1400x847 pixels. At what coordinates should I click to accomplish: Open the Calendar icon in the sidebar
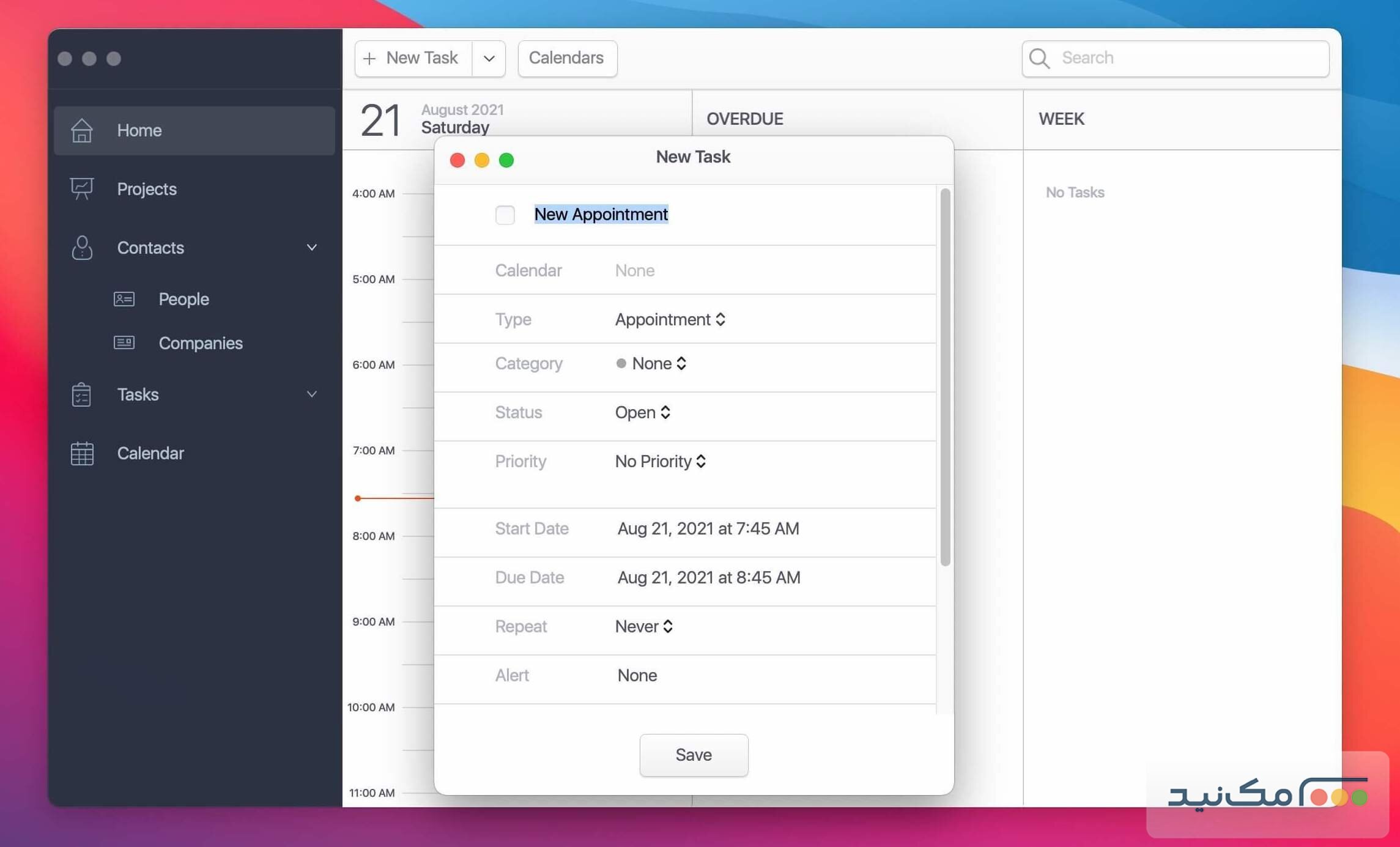(x=82, y=453)
